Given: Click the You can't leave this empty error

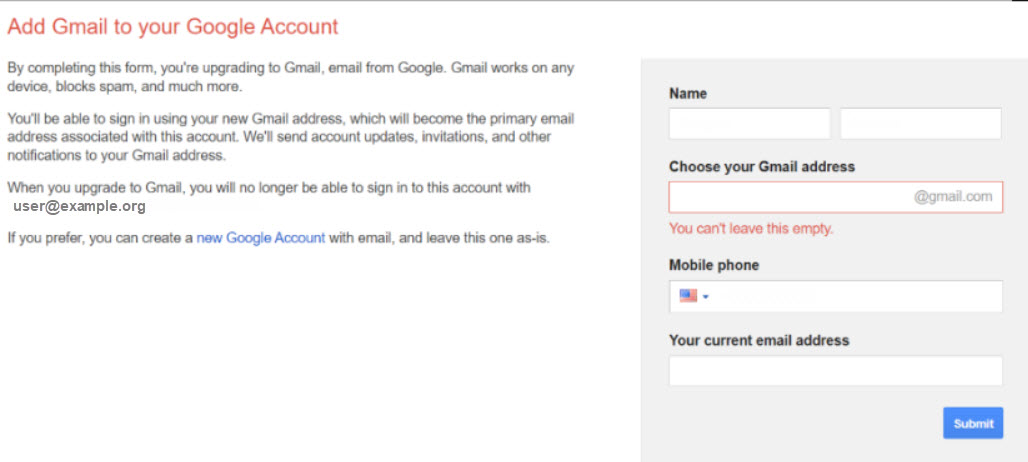Looking at the screenshot, I should tap(751, 229).
